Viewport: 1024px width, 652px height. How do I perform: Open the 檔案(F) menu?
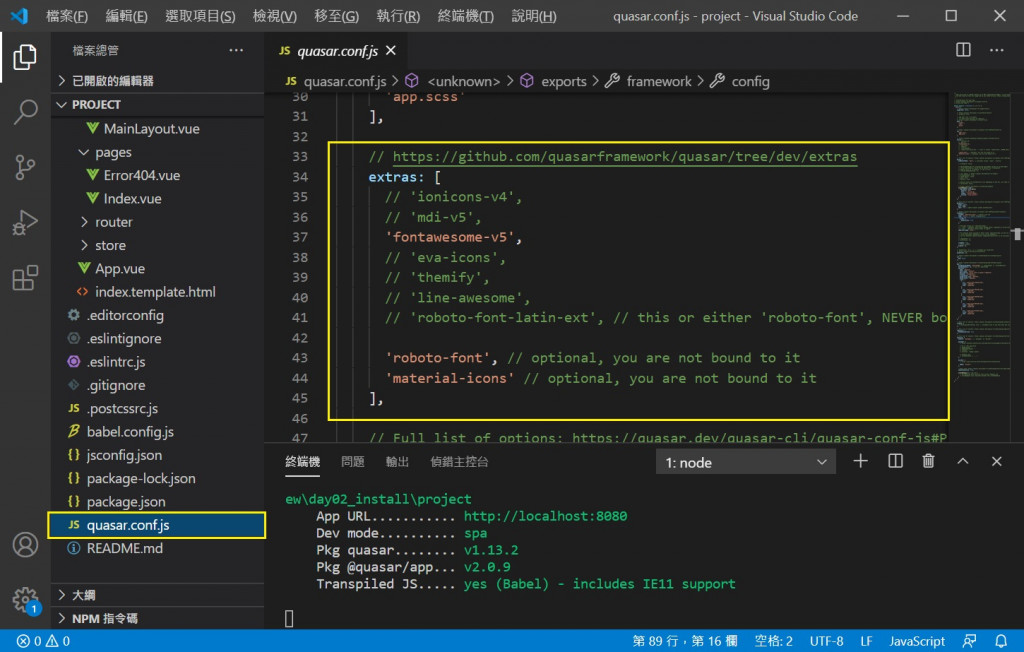(67, 16)
